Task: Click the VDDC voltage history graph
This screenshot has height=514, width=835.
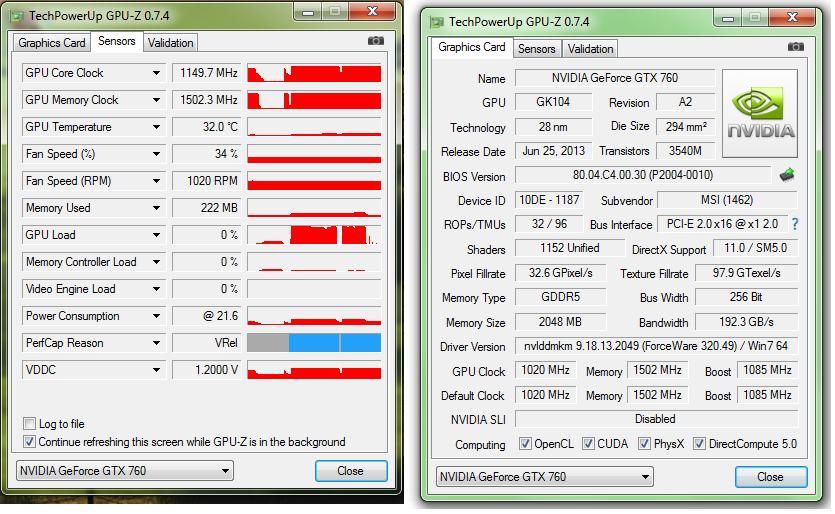Action: point(314,370)
